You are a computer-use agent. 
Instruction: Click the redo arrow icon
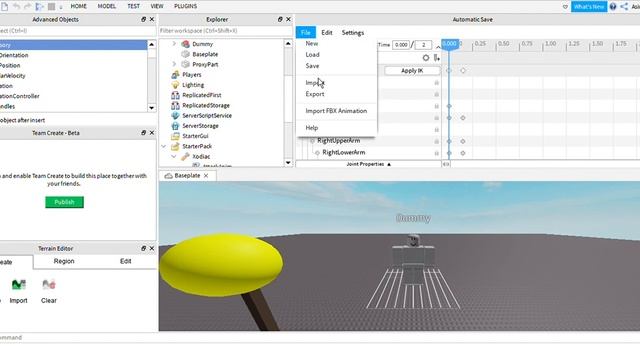(x=28, y=7)
